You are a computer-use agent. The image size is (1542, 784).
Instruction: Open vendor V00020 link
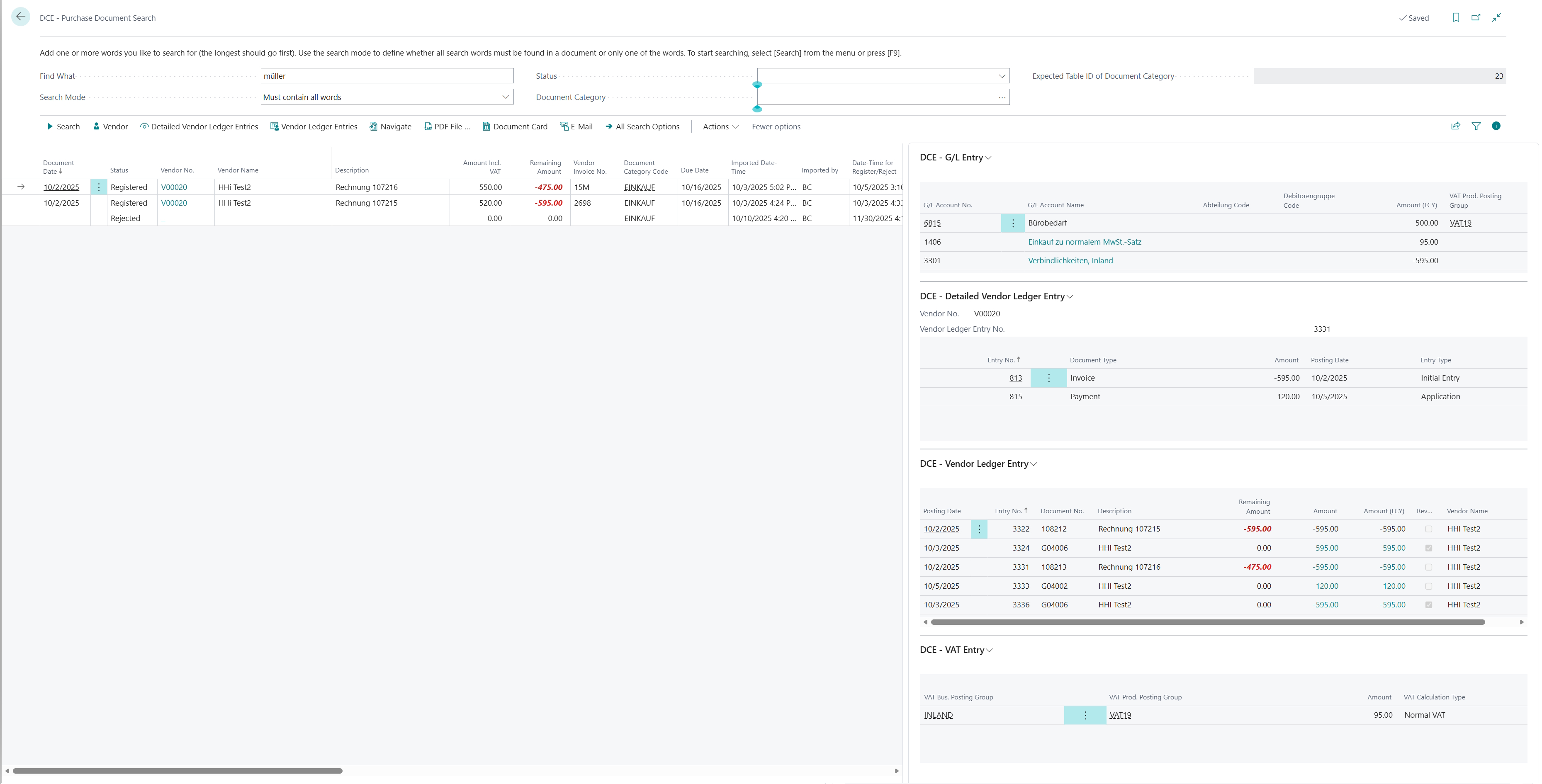174,187
